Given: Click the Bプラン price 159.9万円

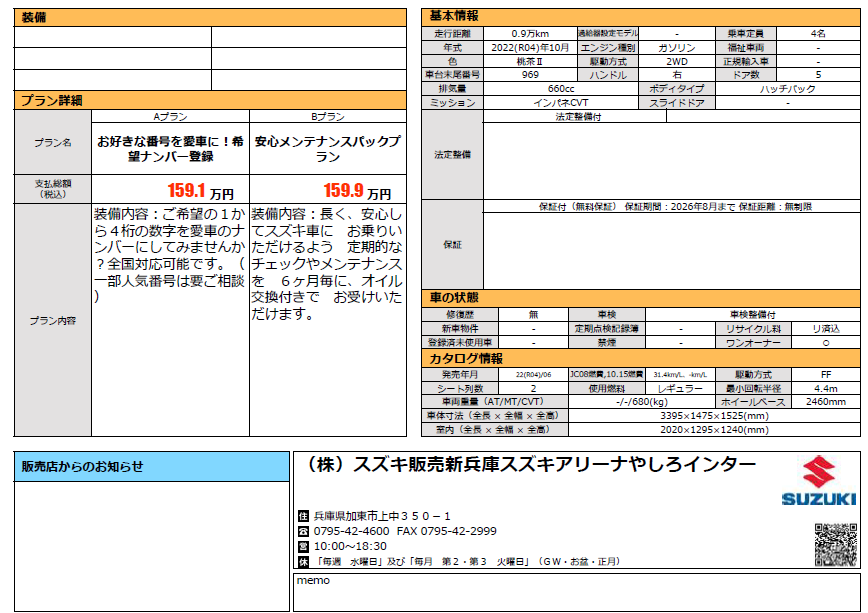Looking at the screenshot, I should tap(357, 190).
